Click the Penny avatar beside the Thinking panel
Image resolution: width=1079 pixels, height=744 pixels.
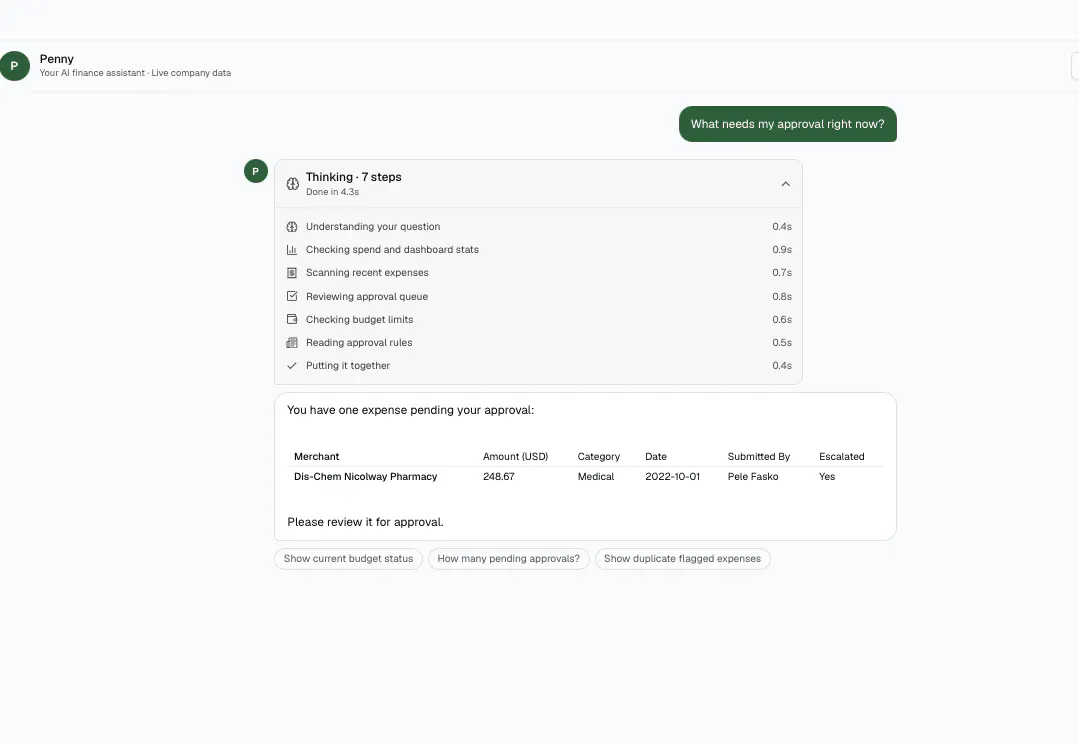256,171
